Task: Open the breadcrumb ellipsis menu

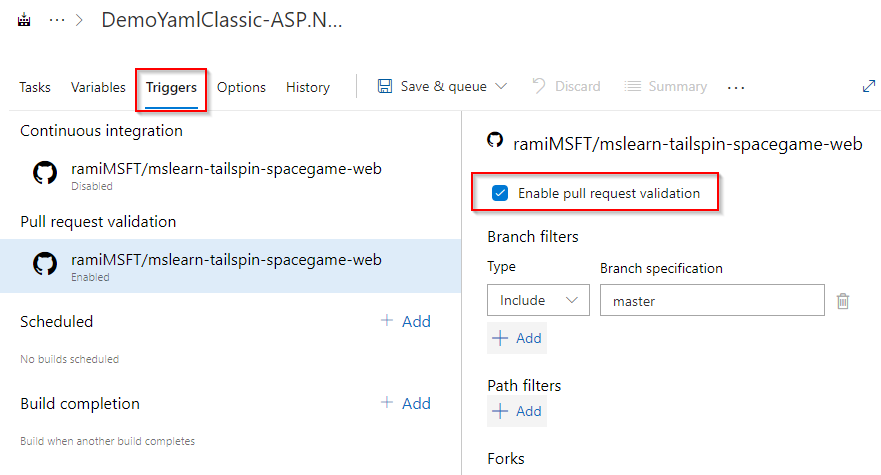Action: click(57, 21)
